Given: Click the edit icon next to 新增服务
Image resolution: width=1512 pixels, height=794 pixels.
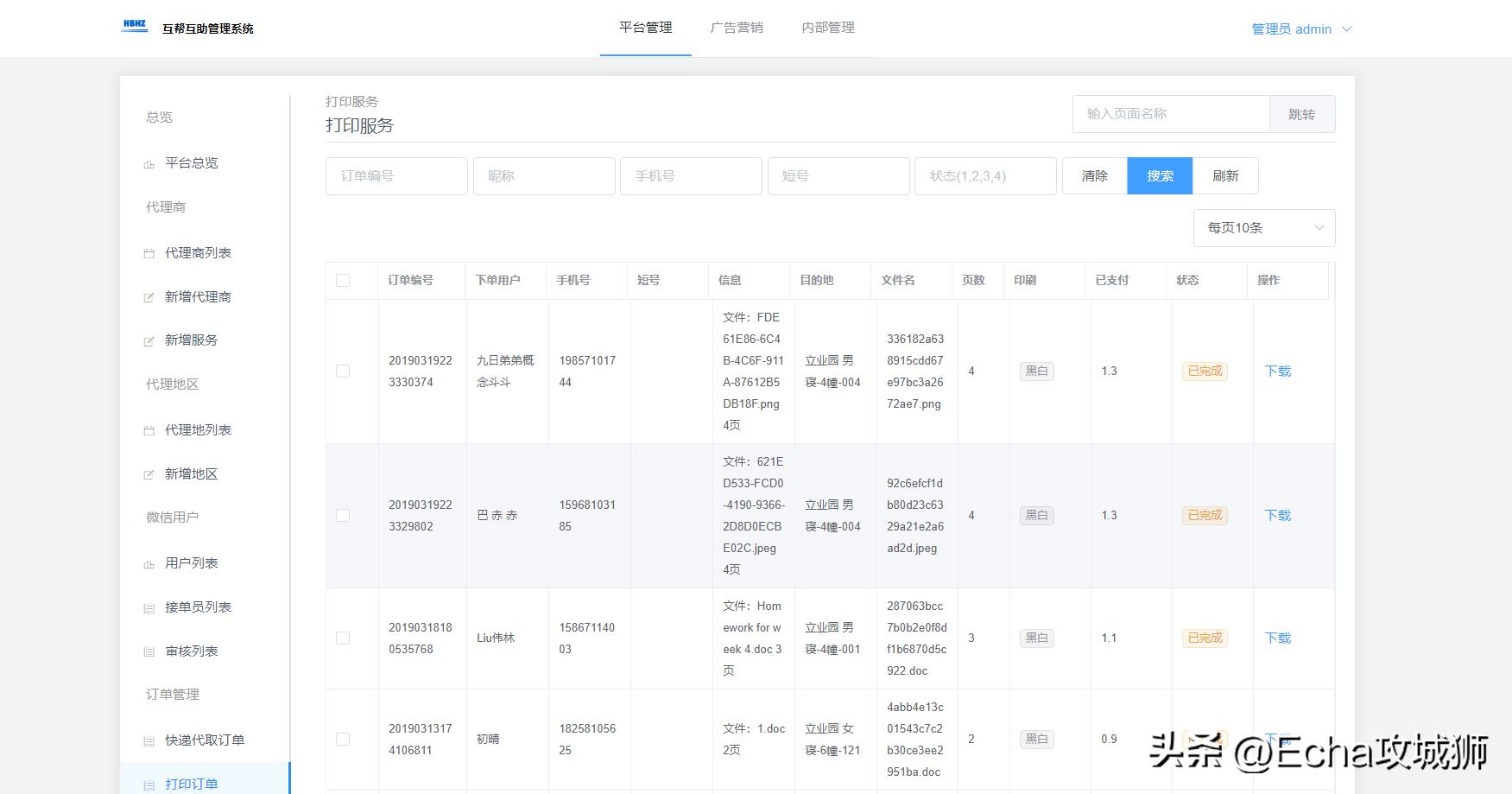Looking at the screenshot, I should (149, 340).
